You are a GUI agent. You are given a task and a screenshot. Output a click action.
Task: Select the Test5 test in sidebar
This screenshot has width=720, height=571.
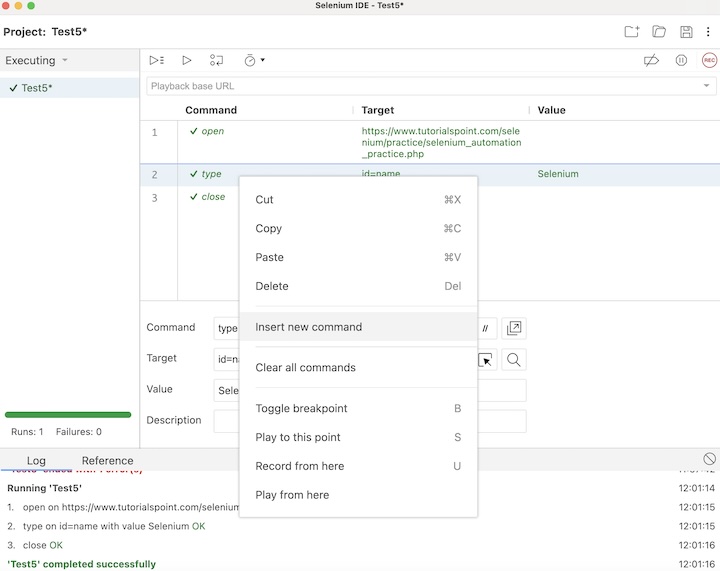[x=37, y=88]
